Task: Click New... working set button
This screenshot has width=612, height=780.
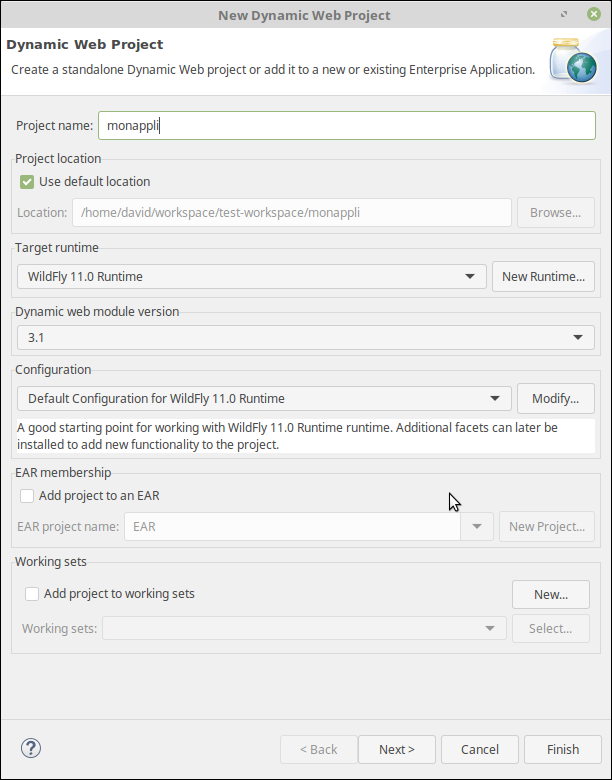Action: coord(551,594)
